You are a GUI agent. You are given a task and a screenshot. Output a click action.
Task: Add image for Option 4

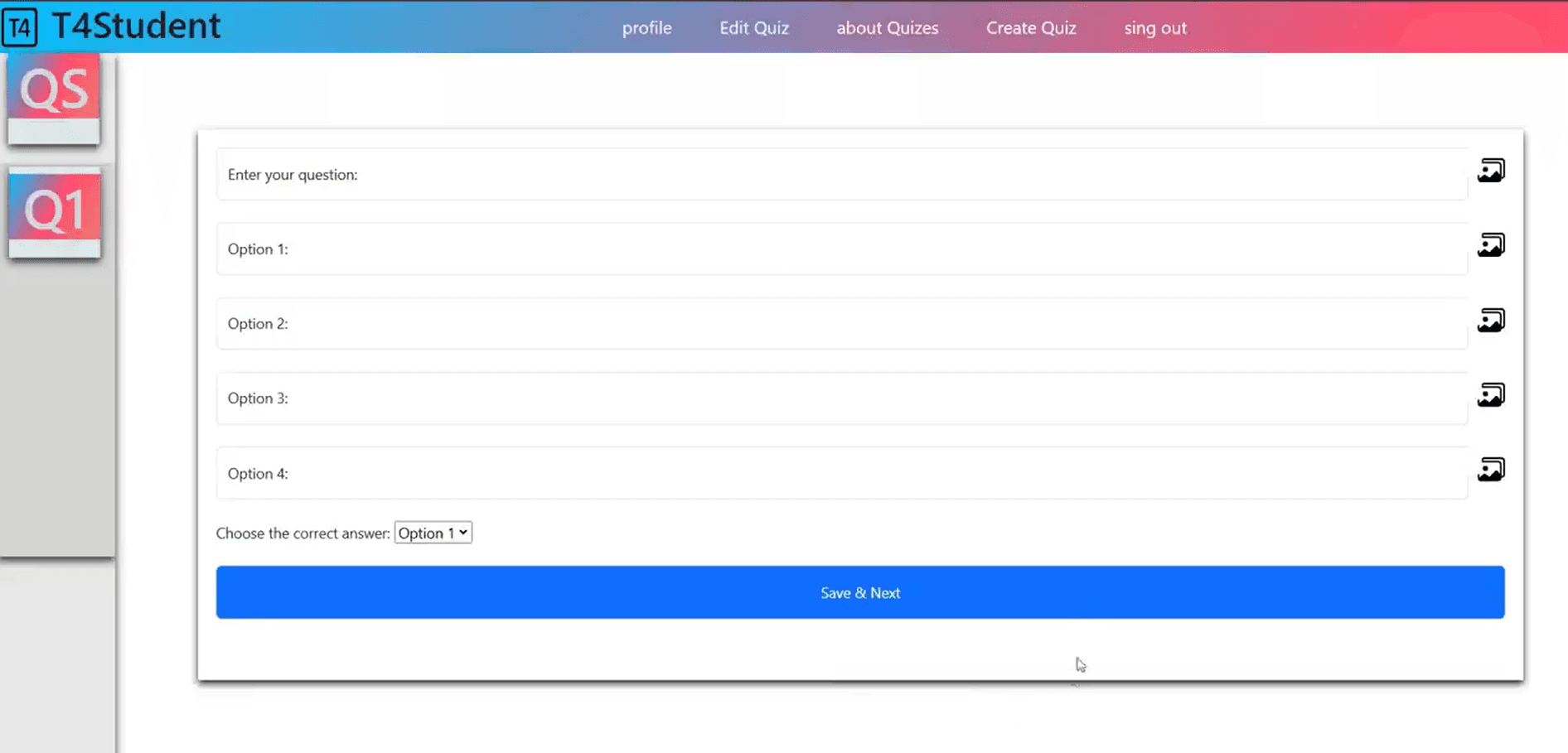1491,470
